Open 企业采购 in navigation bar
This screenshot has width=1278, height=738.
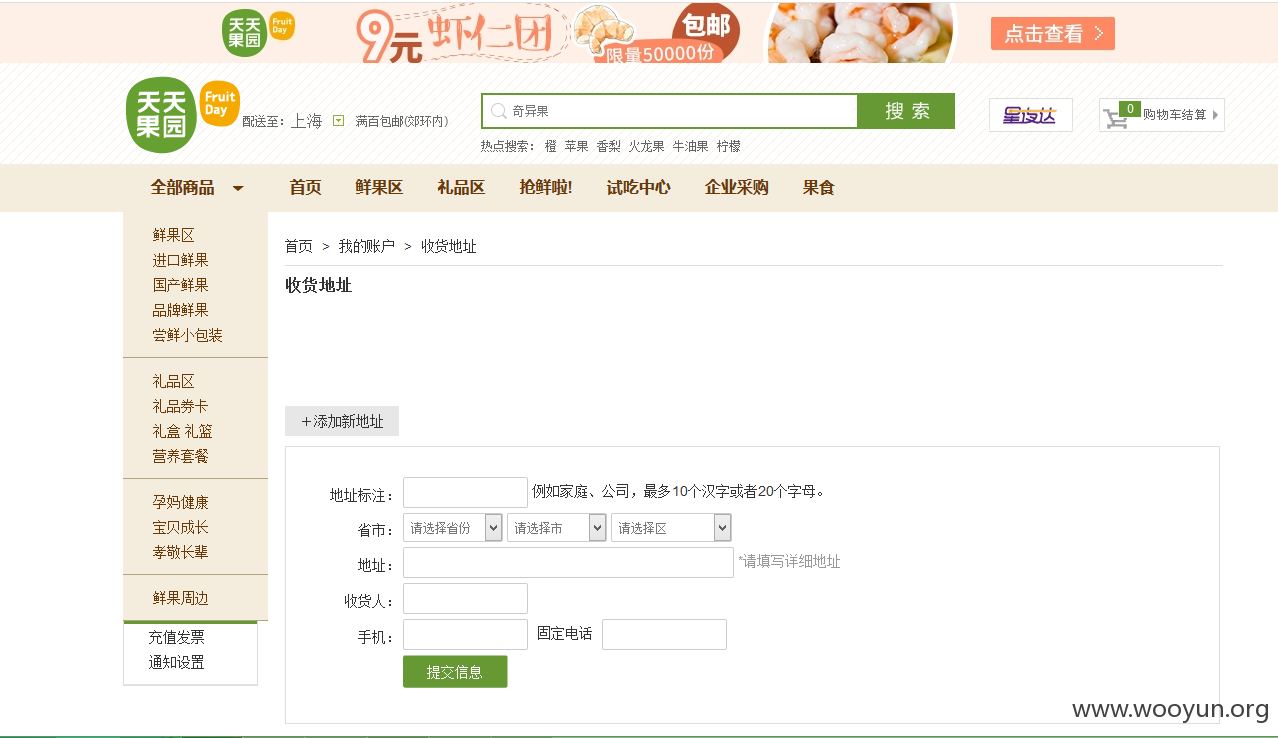[x=736, y=187]
